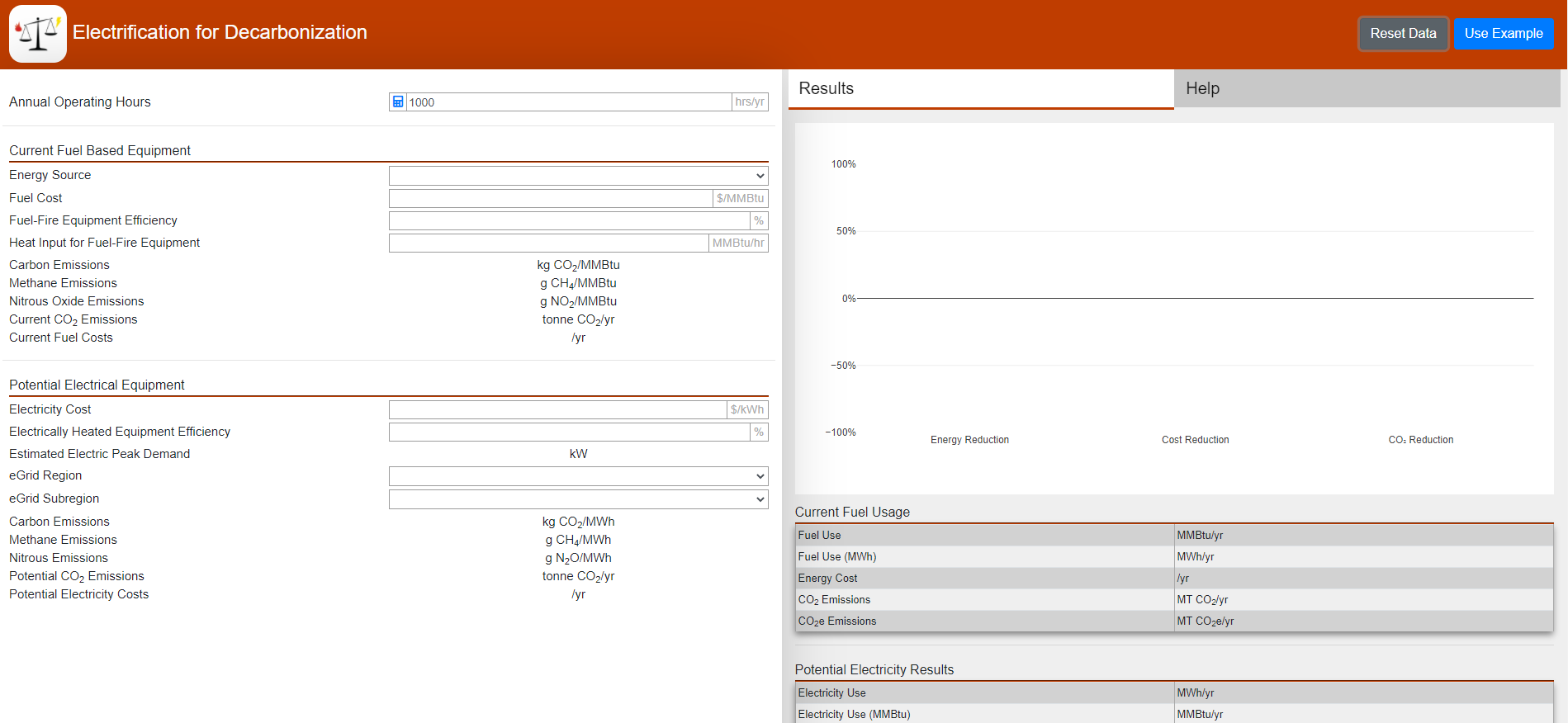Click the CO₂ Reduction chart label
Image resolution: width=1568 pixels, height=723 pixels.
(1420, 440)
